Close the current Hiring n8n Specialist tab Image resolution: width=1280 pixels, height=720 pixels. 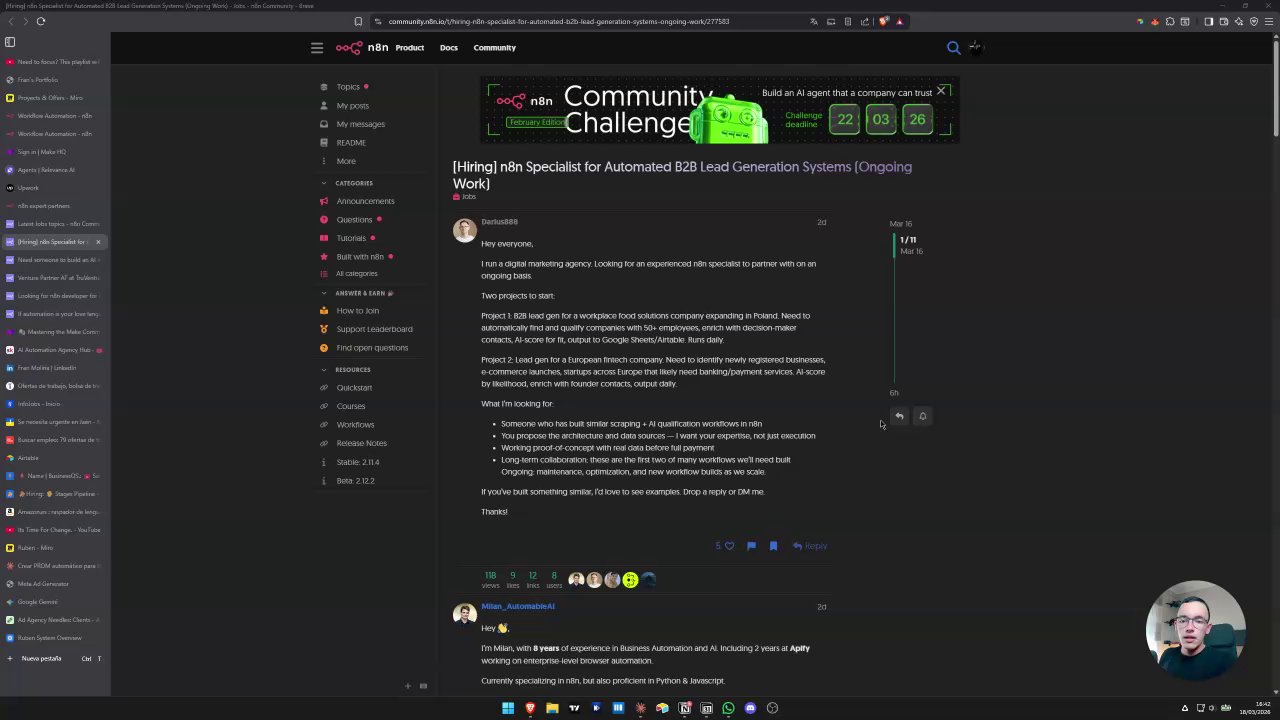[98, 242]
